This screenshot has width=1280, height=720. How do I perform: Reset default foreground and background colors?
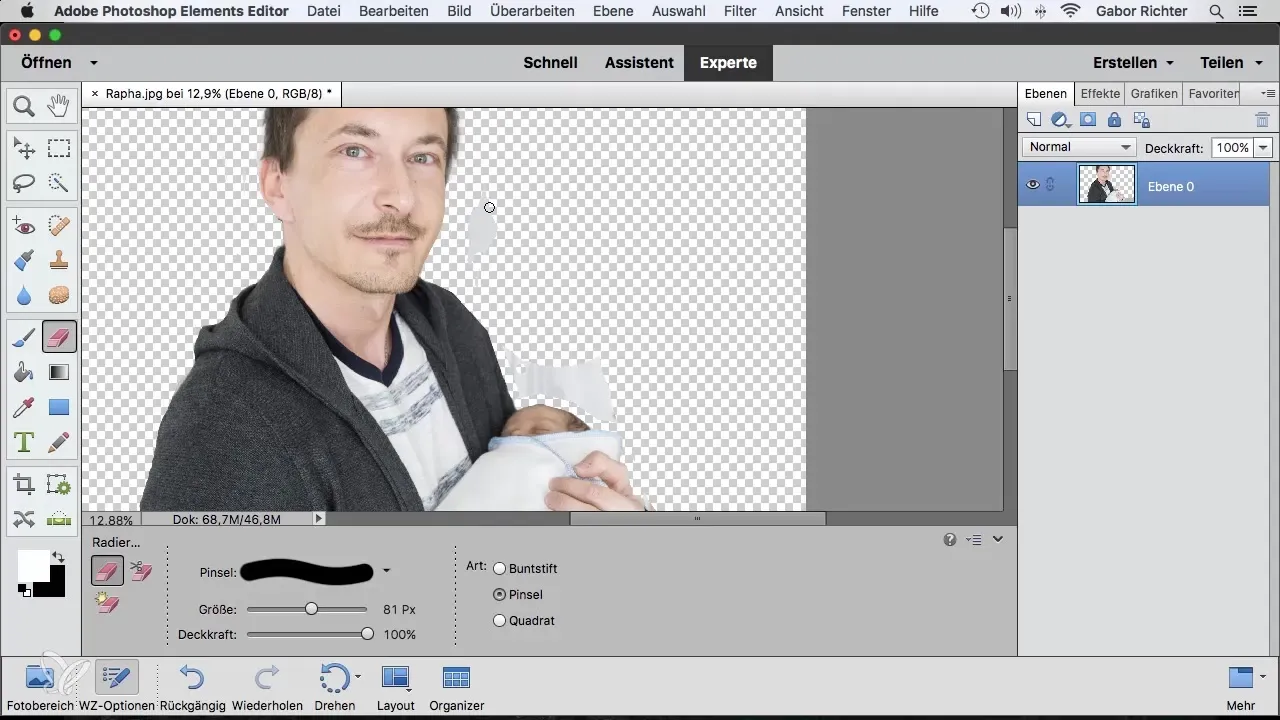coord(24,591)
